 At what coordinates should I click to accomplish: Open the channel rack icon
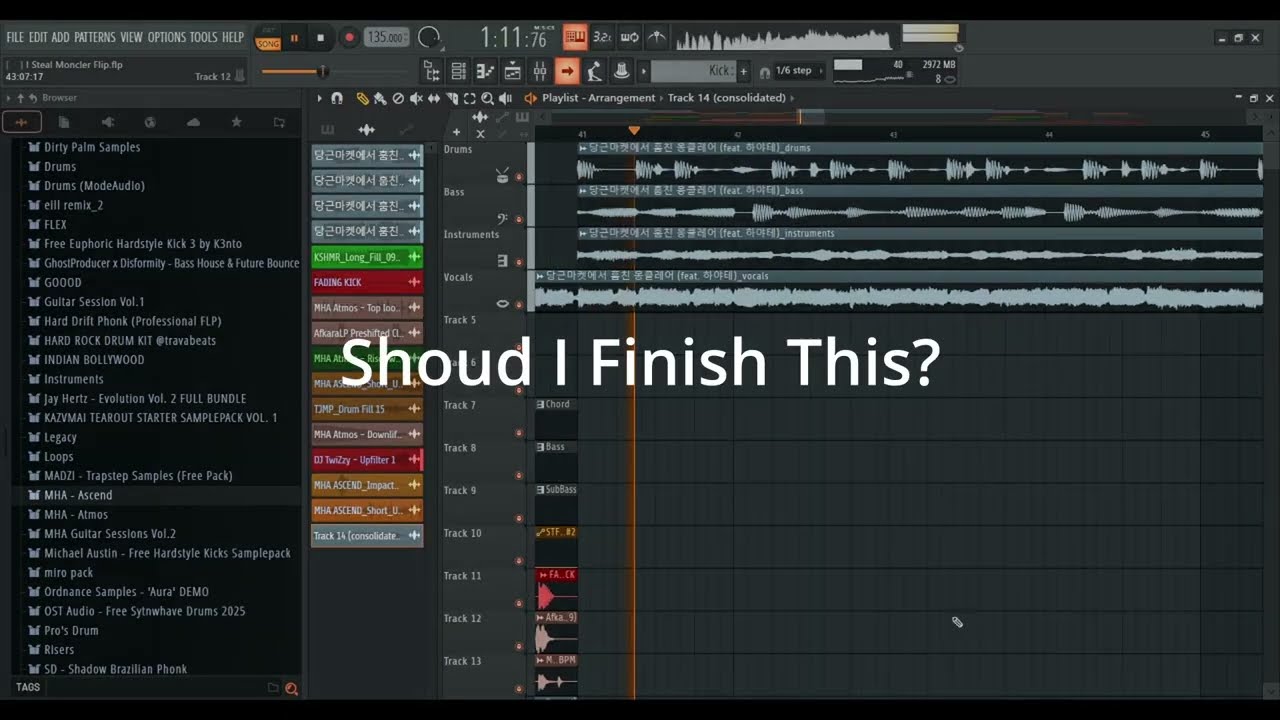point(458,71)
